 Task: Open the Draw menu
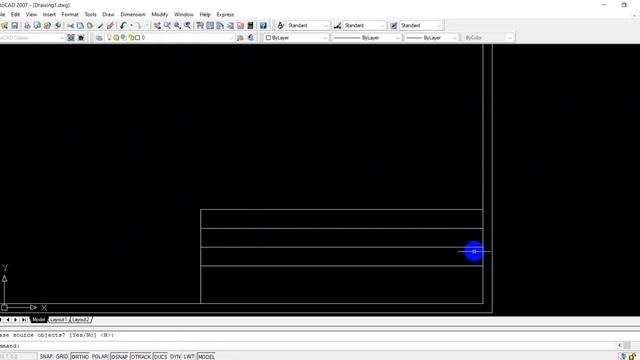point(108,14)
